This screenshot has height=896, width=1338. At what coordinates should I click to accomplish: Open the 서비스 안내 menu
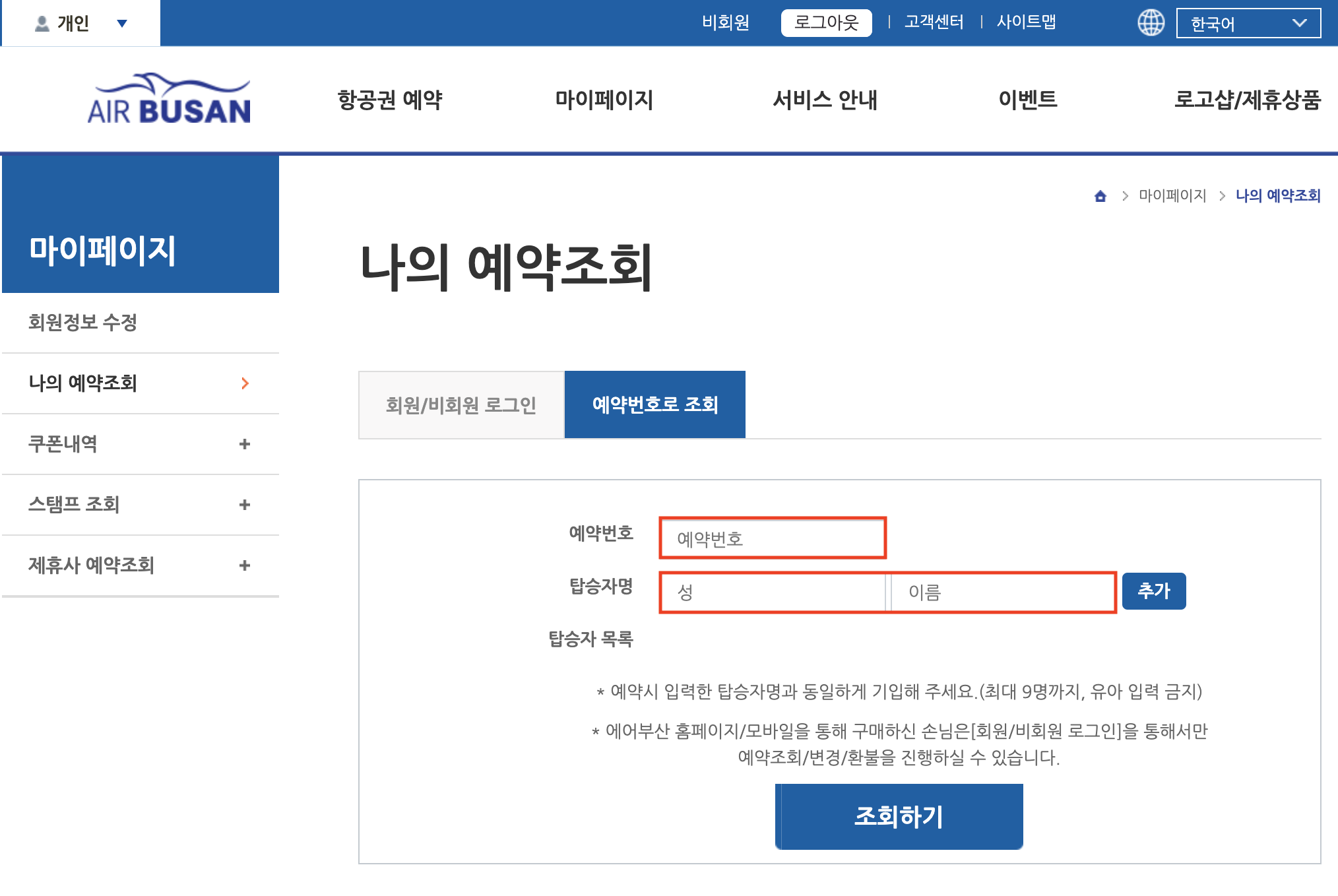(x=825, y=100)
